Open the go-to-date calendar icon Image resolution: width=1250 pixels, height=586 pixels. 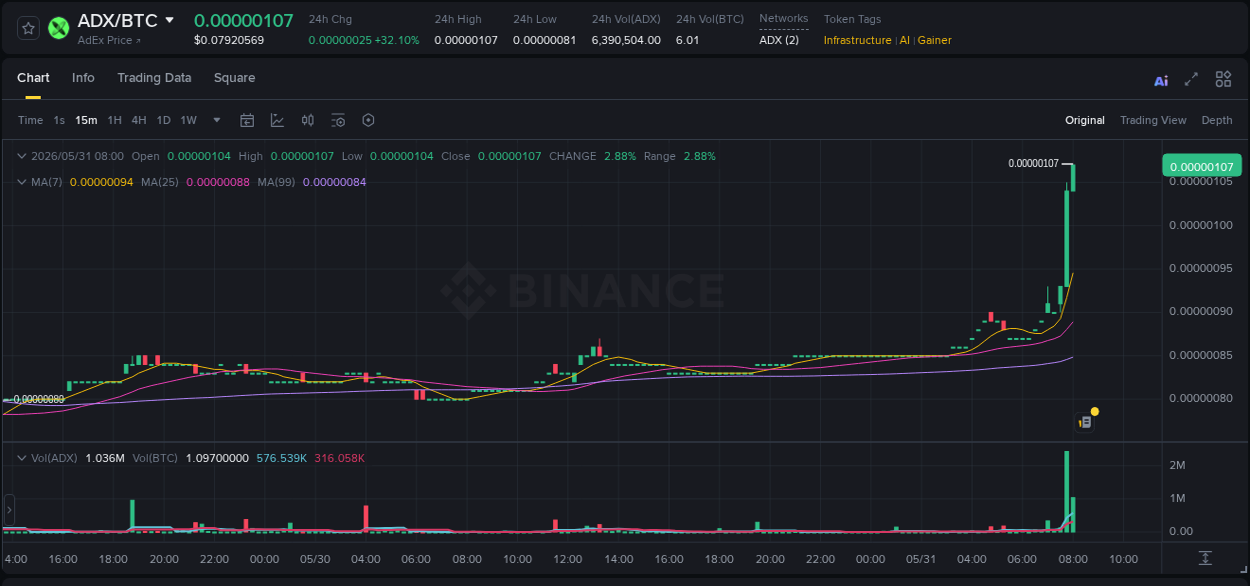[x=247, y=120]
